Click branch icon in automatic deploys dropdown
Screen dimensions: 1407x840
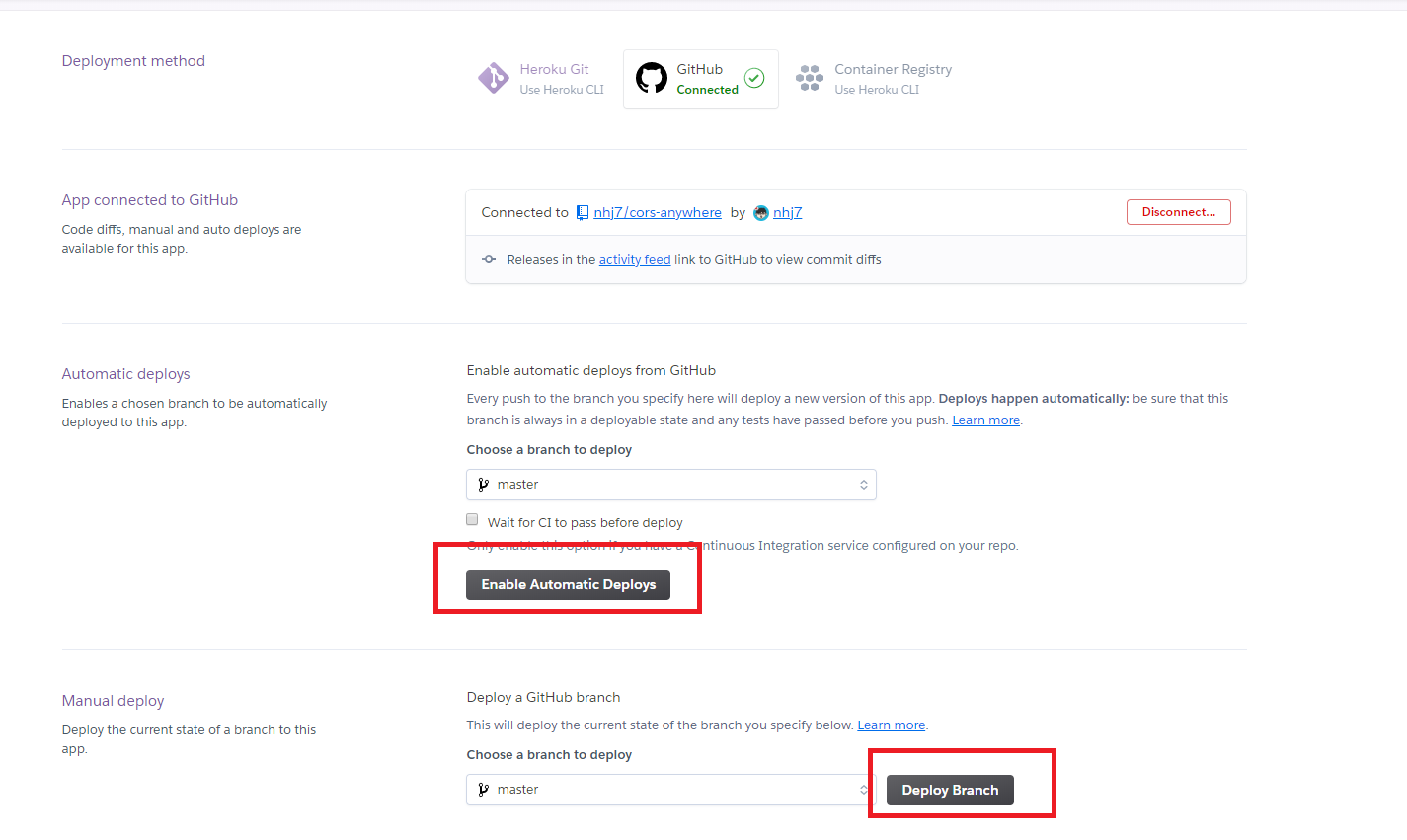[x=483, y=485]
